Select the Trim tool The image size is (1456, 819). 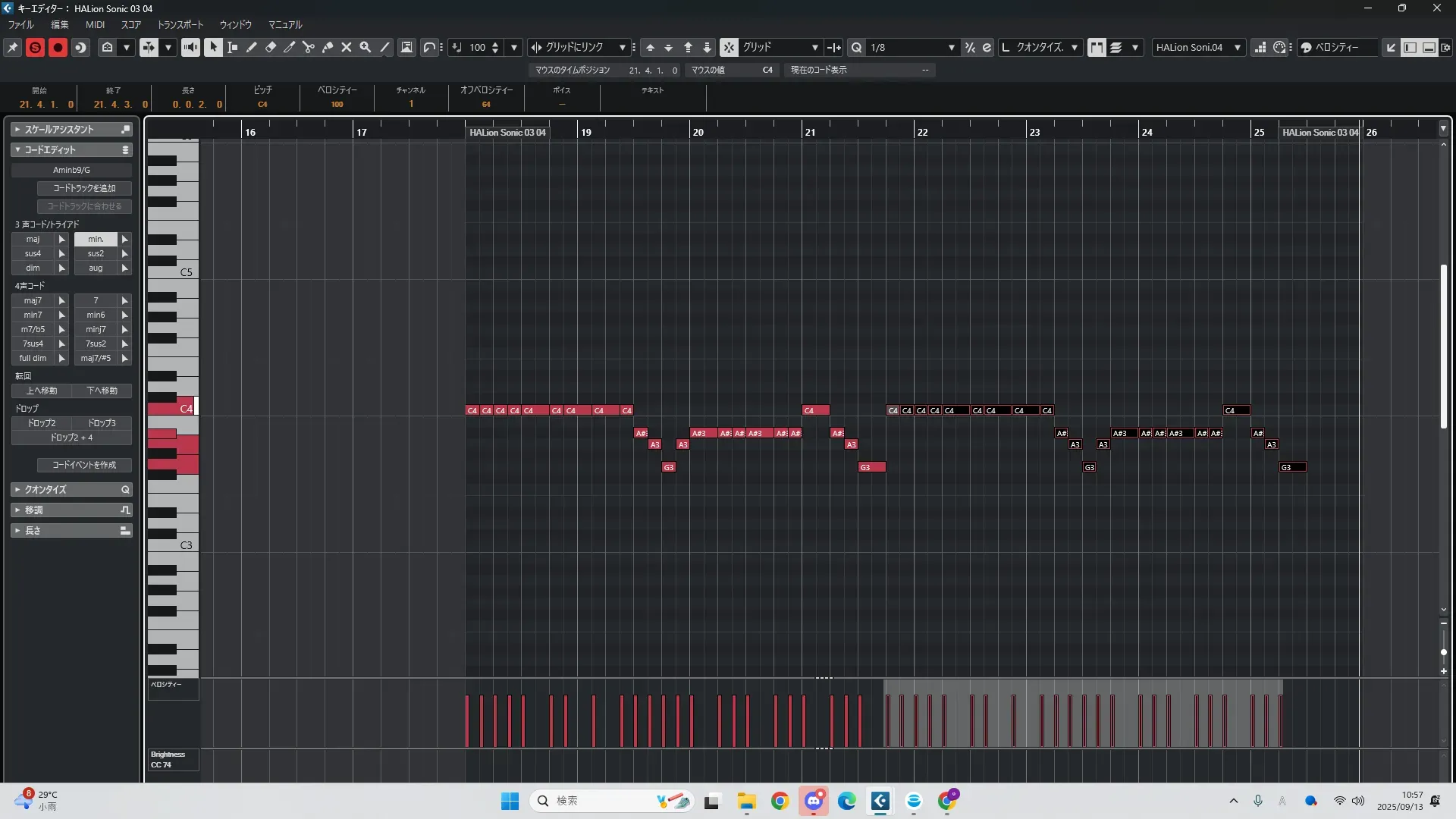click(290, 47)
